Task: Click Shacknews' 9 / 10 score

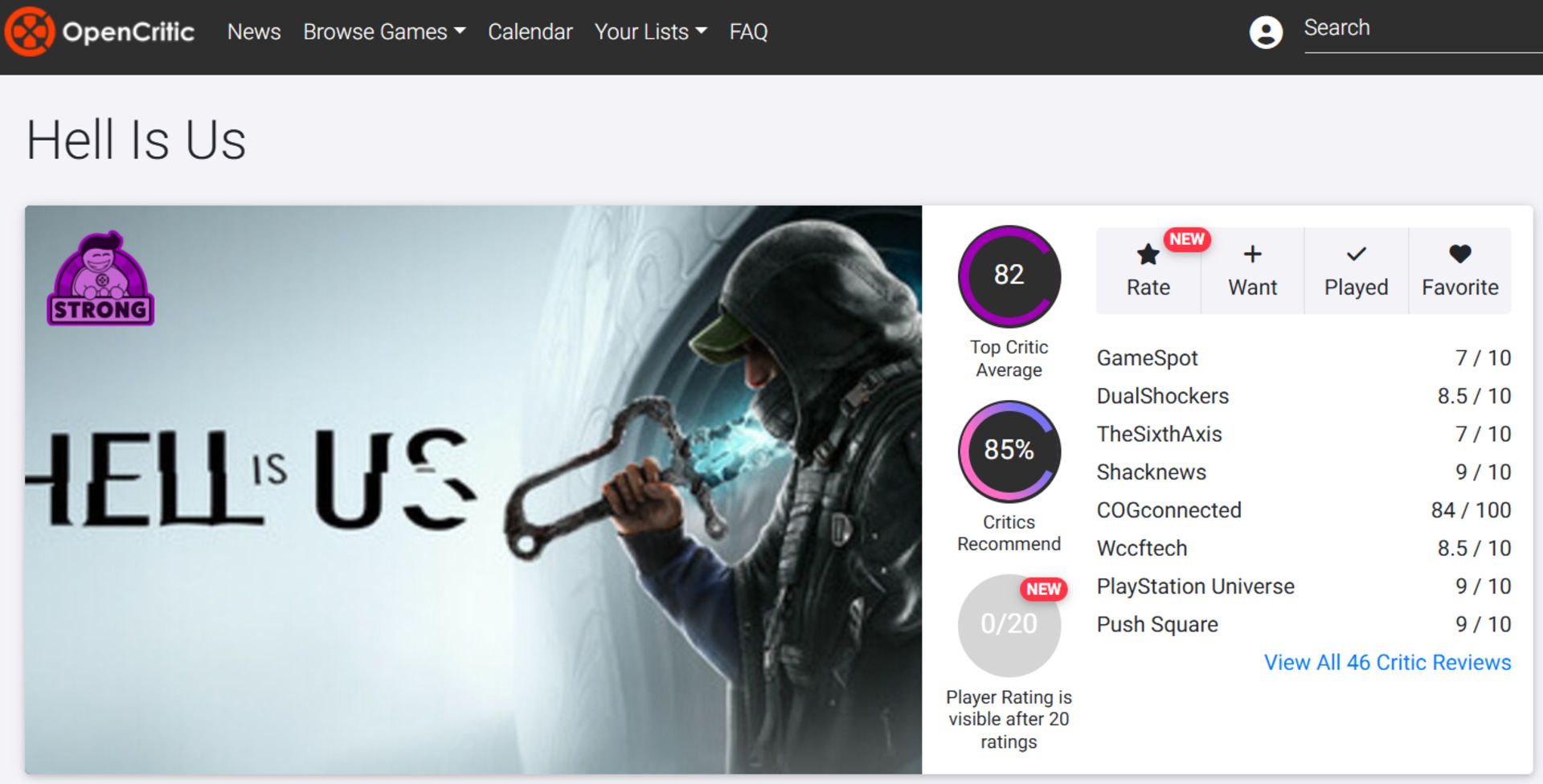Action: coord(1483,472)
